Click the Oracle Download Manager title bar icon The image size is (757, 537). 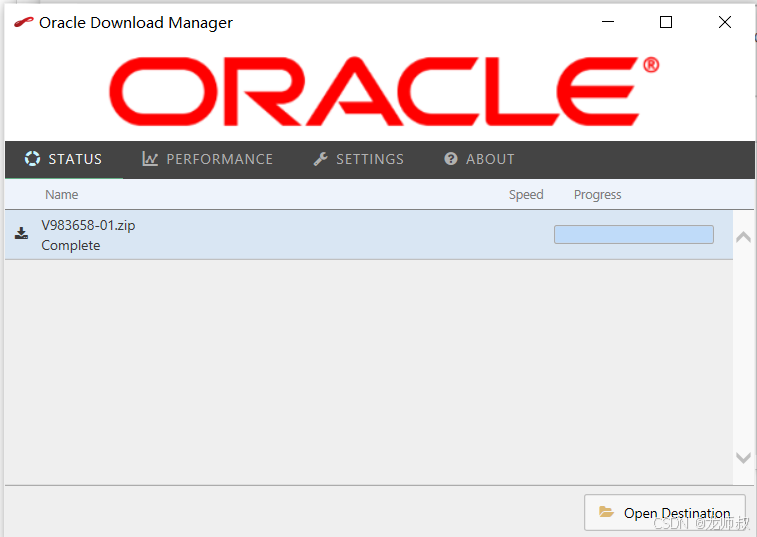pos(24,22)
